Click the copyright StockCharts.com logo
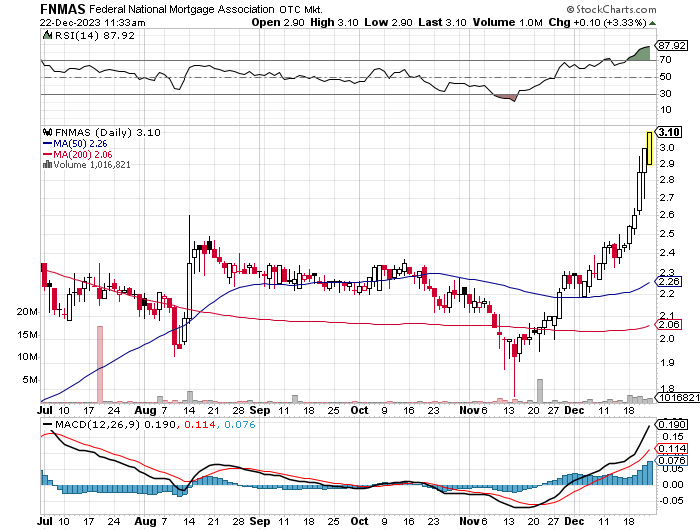This screenshot has height=530, width=700. [x=611, y=9]
